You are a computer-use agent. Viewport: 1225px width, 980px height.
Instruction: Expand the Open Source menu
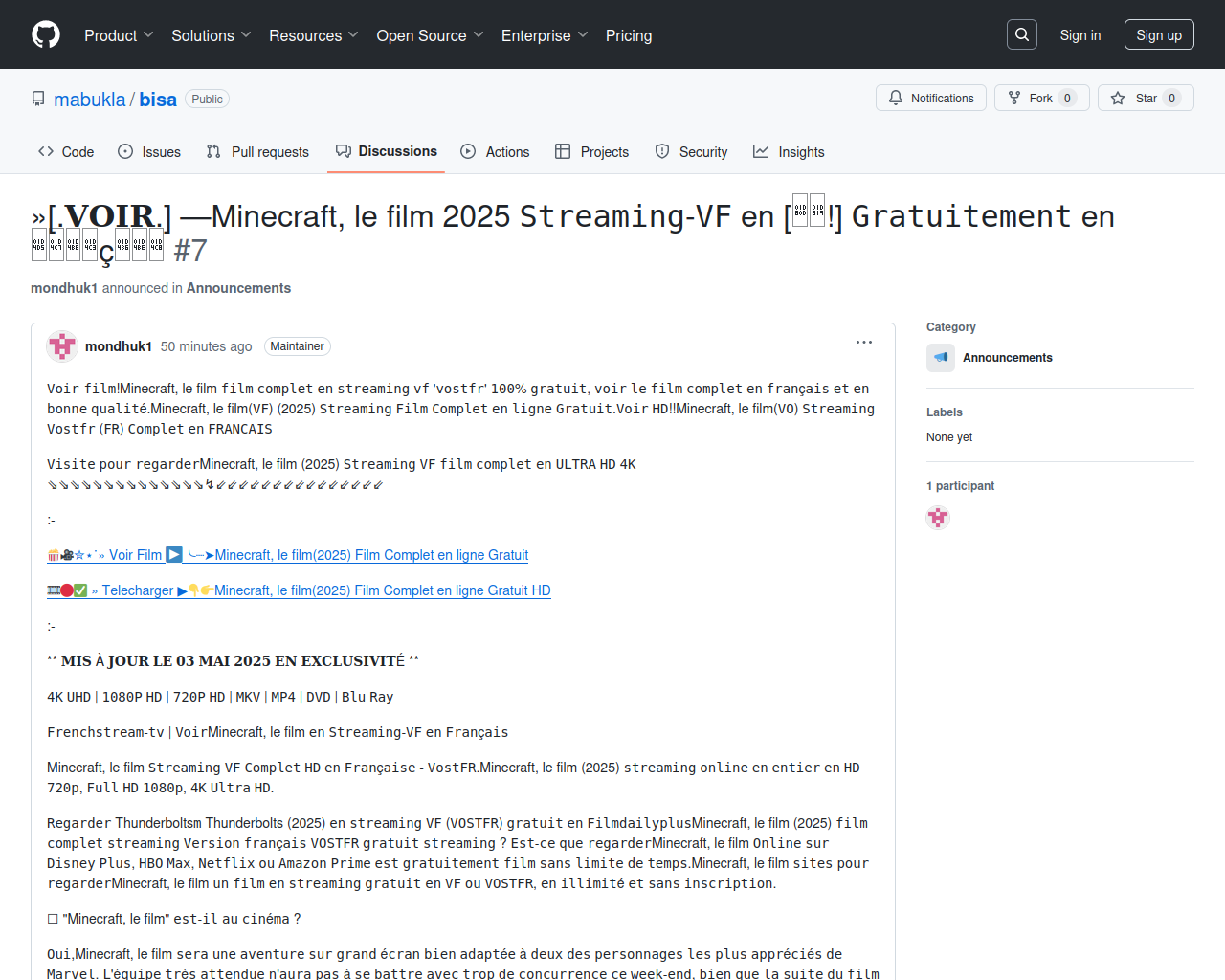pos(431,35)
